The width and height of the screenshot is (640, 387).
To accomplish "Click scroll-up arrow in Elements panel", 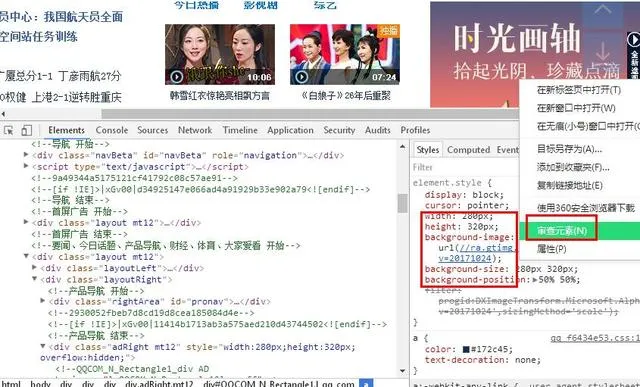I will click(402, 147).
